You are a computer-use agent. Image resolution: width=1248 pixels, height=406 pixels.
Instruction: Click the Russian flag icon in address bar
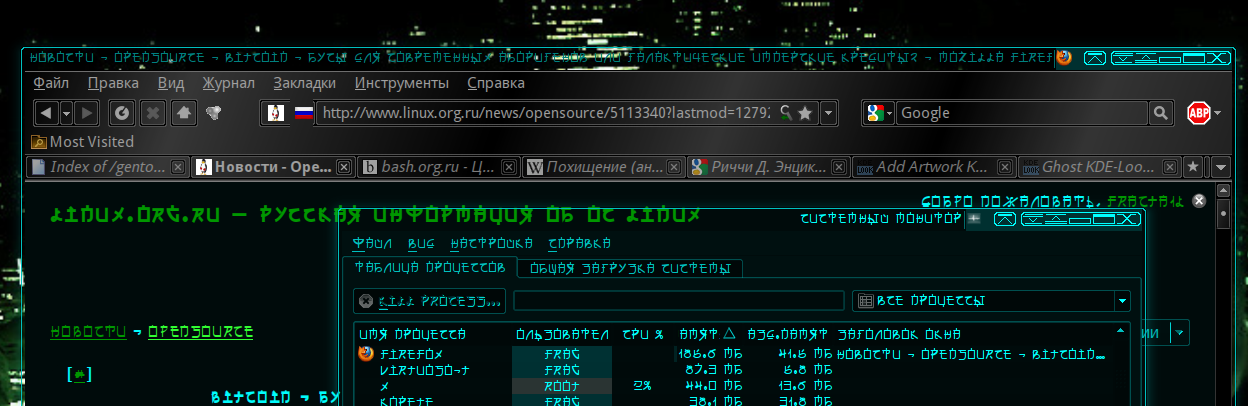coord(303,113)
